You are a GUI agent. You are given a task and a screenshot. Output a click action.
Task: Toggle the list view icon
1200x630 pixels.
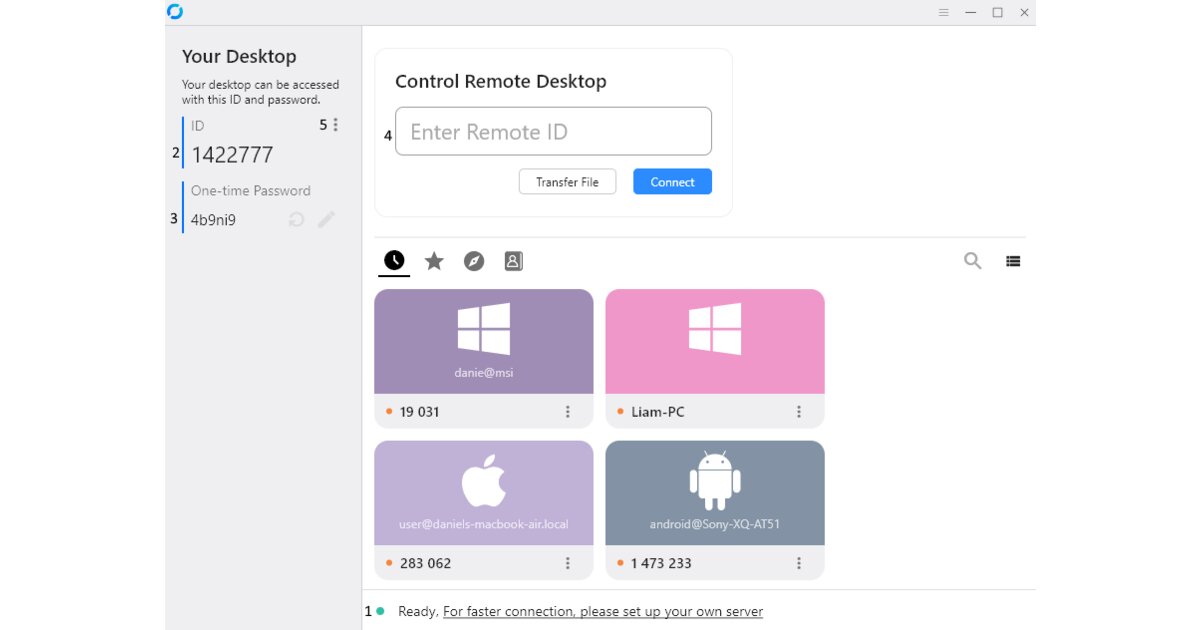point(1013,261)
